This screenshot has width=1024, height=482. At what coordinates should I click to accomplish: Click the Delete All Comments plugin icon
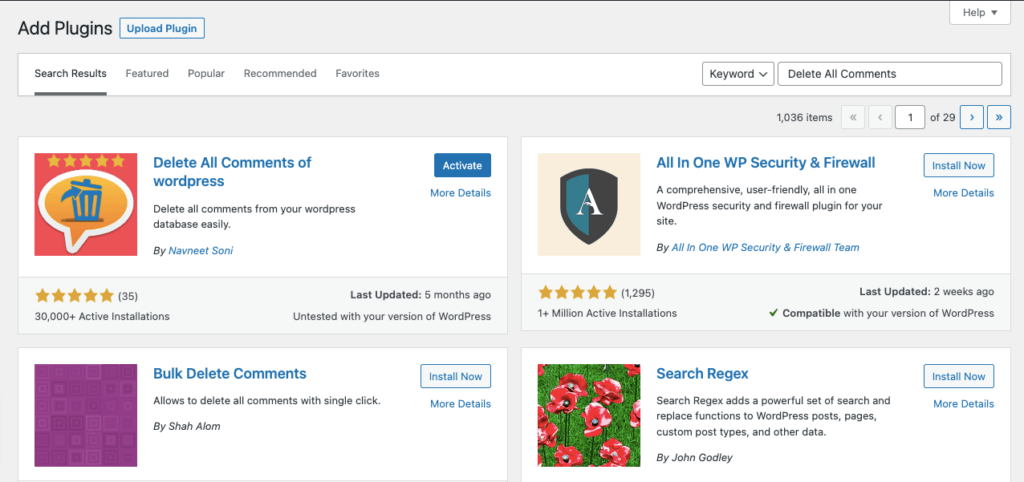[86, 204]
